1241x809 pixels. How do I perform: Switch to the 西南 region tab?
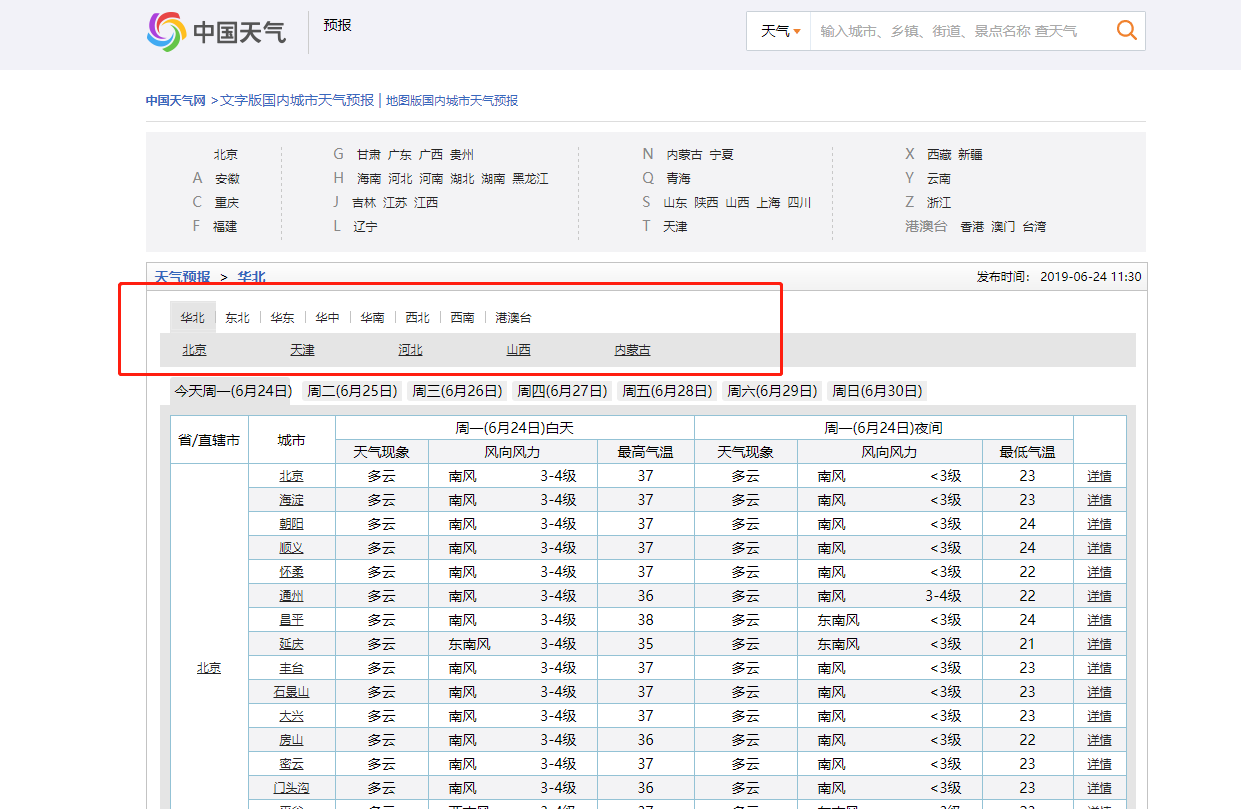click(462, 318)
